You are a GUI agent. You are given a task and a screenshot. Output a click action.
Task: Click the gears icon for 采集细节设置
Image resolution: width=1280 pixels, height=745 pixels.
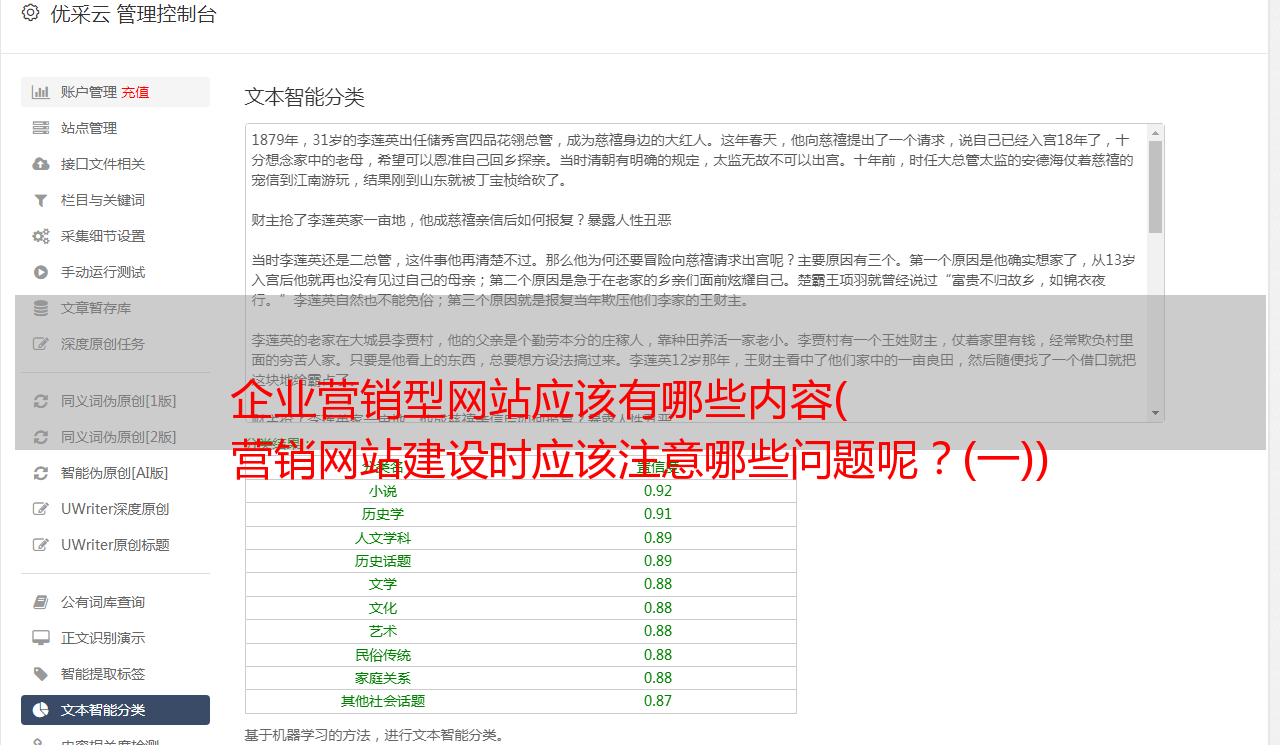[x=41, y=236]
